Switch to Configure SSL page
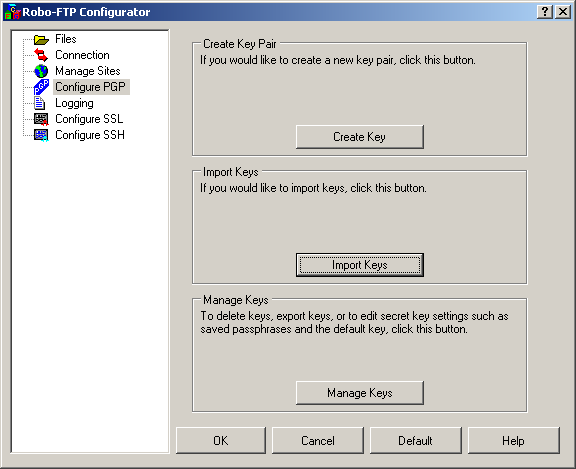 89,119
